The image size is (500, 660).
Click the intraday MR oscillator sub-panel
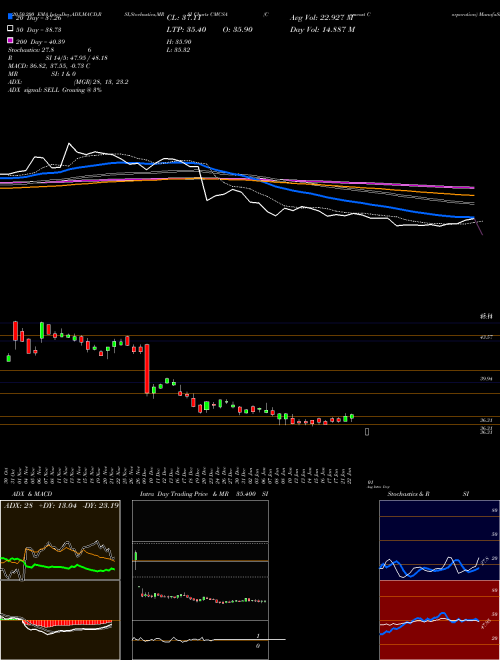click(200, 640)
